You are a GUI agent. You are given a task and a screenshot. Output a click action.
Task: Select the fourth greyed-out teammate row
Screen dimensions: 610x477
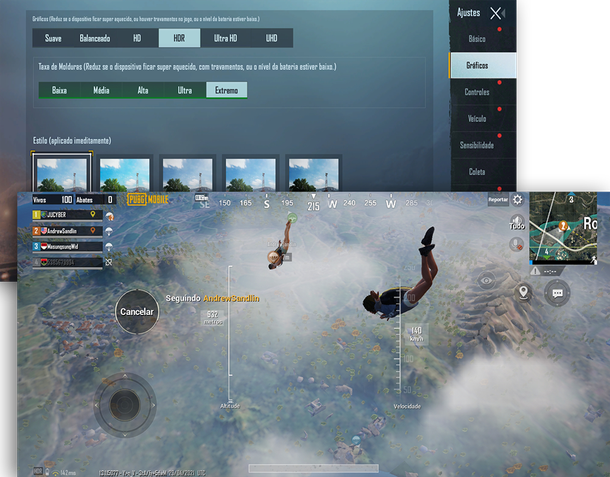(67, 262)
